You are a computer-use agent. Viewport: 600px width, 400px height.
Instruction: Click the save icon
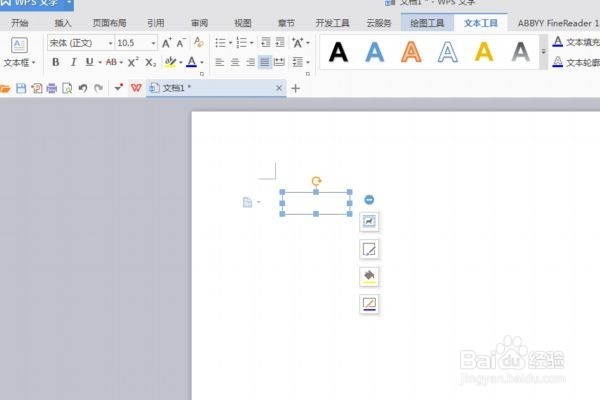21,88
